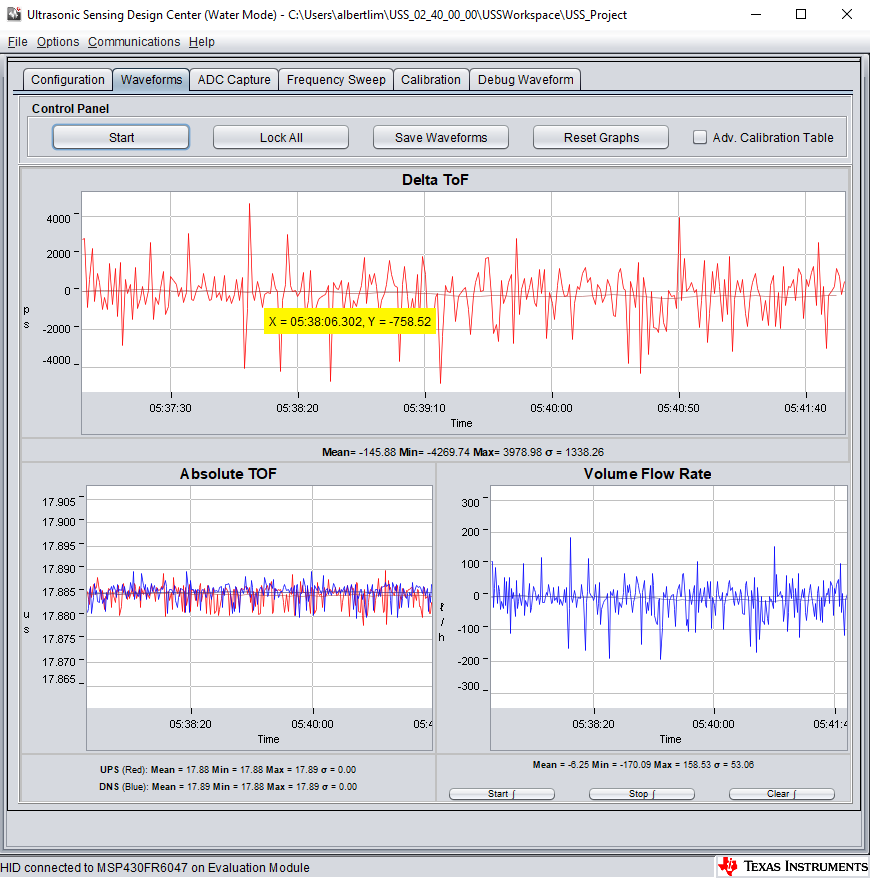
Task: Start volume flow rate integration
Action: point(502,794)
